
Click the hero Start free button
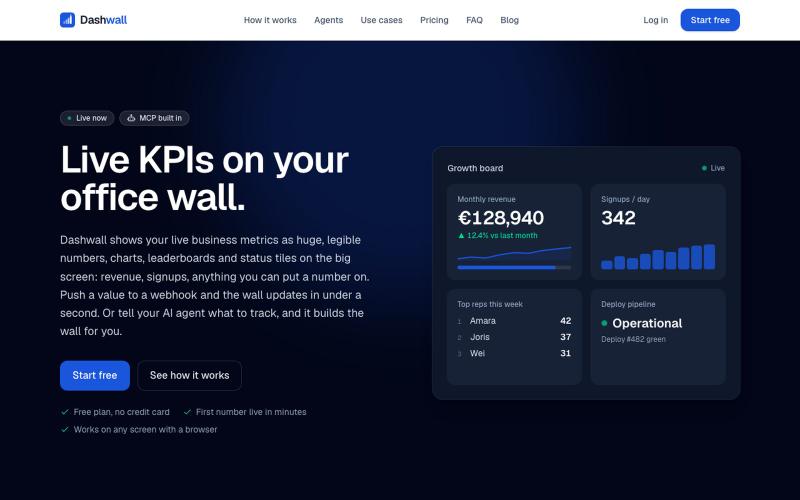point(95,376)
